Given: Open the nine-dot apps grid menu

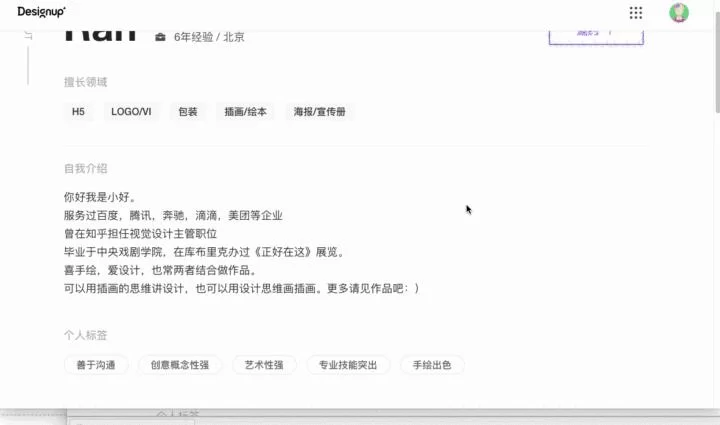Looking at the screenshot, I should click(x=636, y=13).
